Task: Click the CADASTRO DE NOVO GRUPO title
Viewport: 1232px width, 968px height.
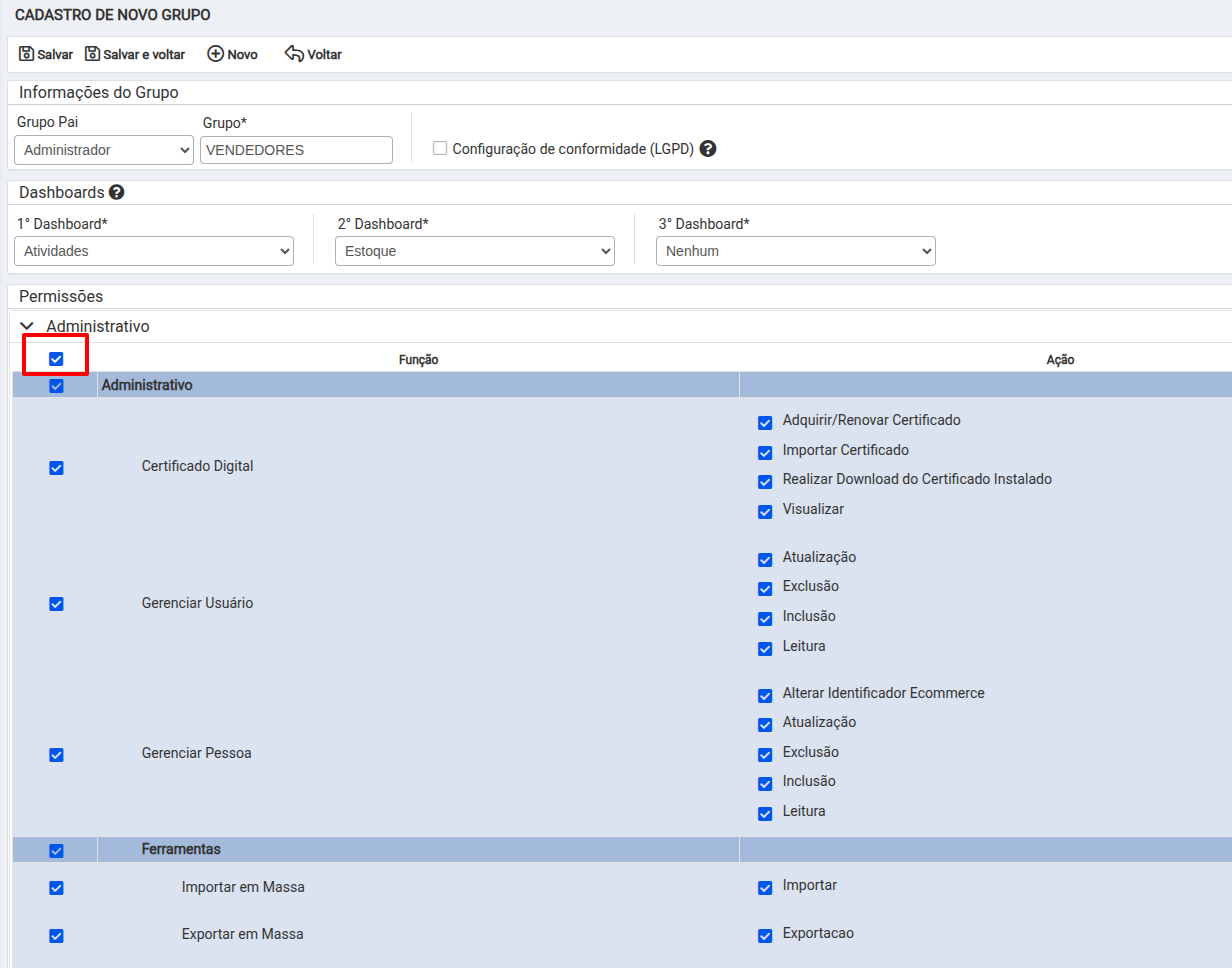Action: coord(113,16)
